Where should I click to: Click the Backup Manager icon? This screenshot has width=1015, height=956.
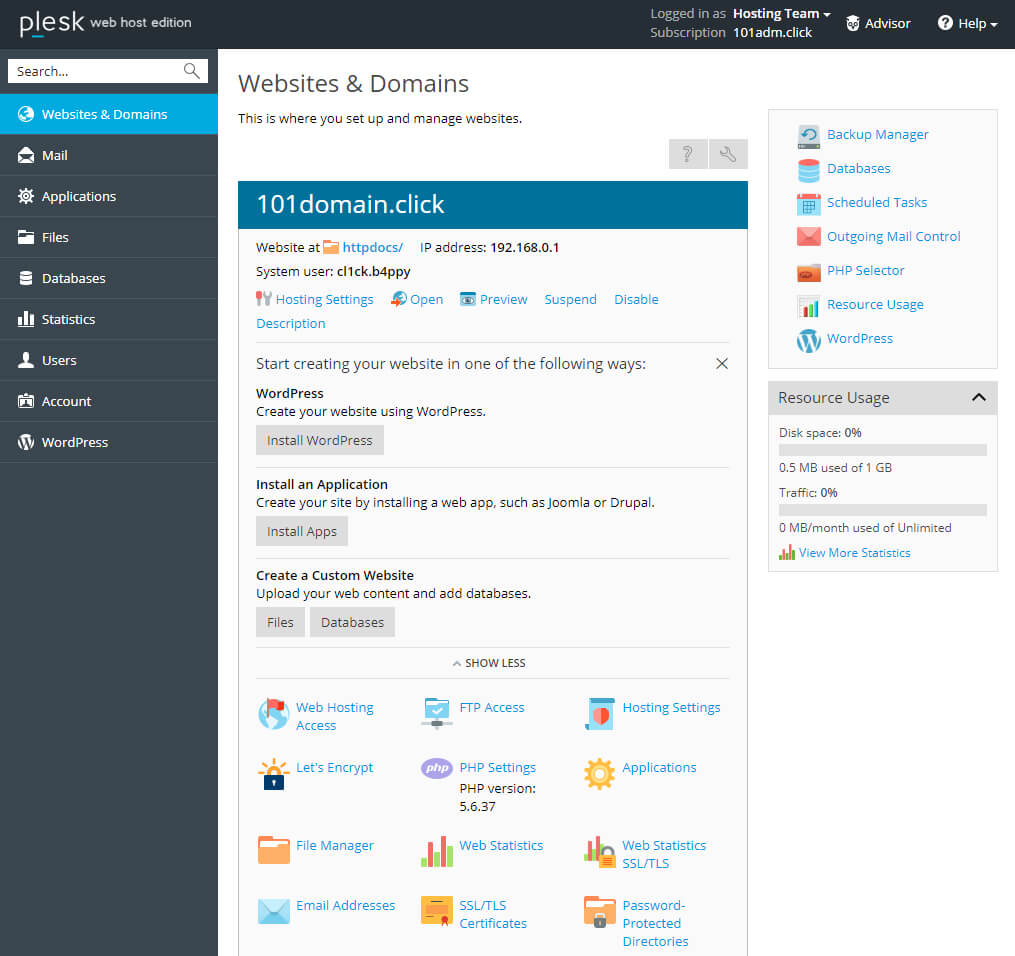point(809,135)
